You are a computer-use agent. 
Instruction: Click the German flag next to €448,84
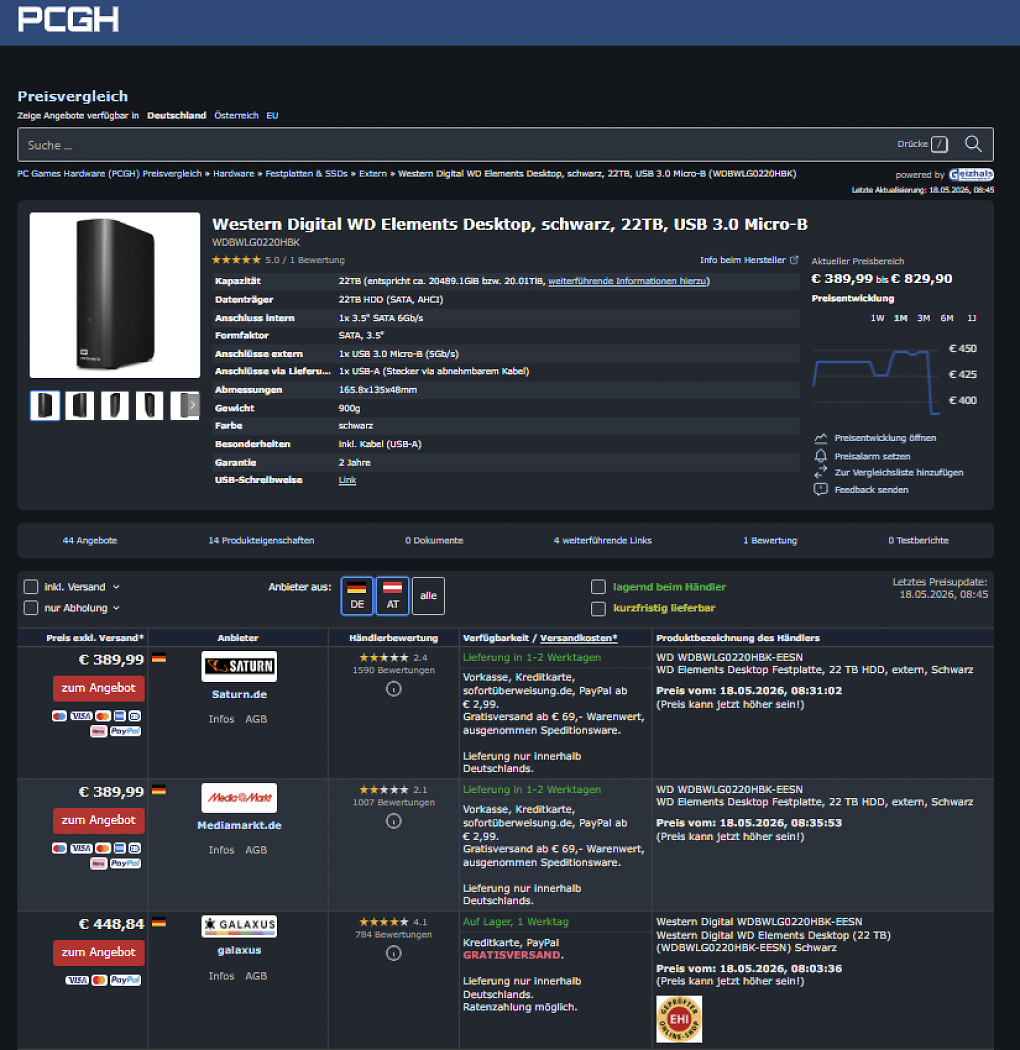click(159, 923)
